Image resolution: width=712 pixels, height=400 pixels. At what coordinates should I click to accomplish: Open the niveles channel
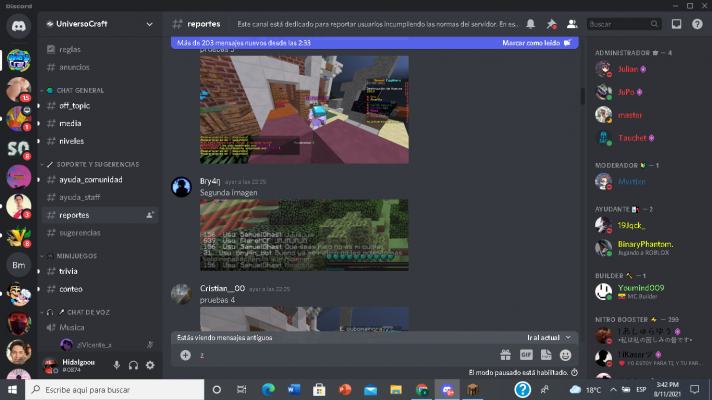point(100,141)
